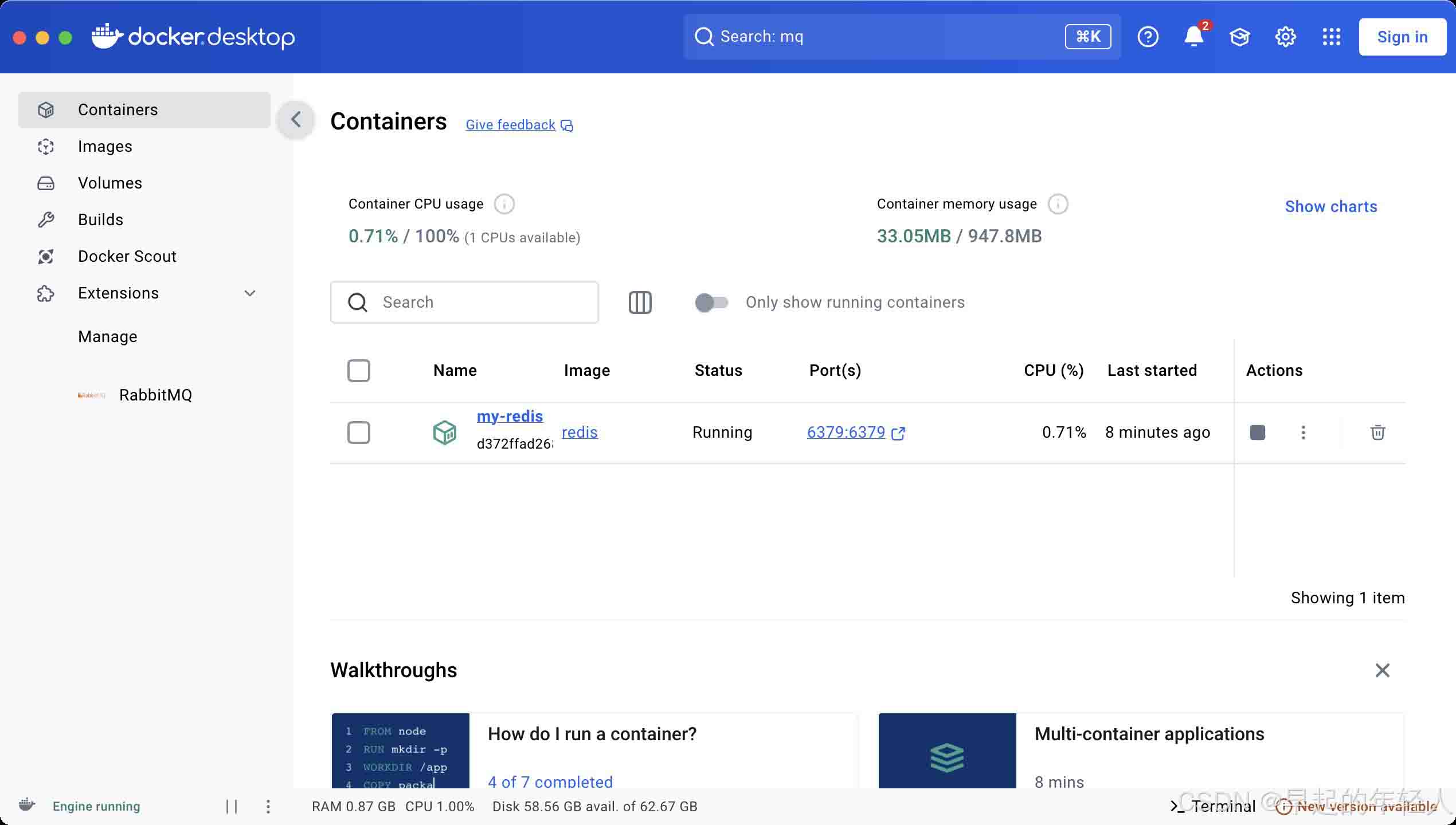Open notifications bell with badge
The image size is (1456, 825).
pyautogui.click(x=1194, y=37)
